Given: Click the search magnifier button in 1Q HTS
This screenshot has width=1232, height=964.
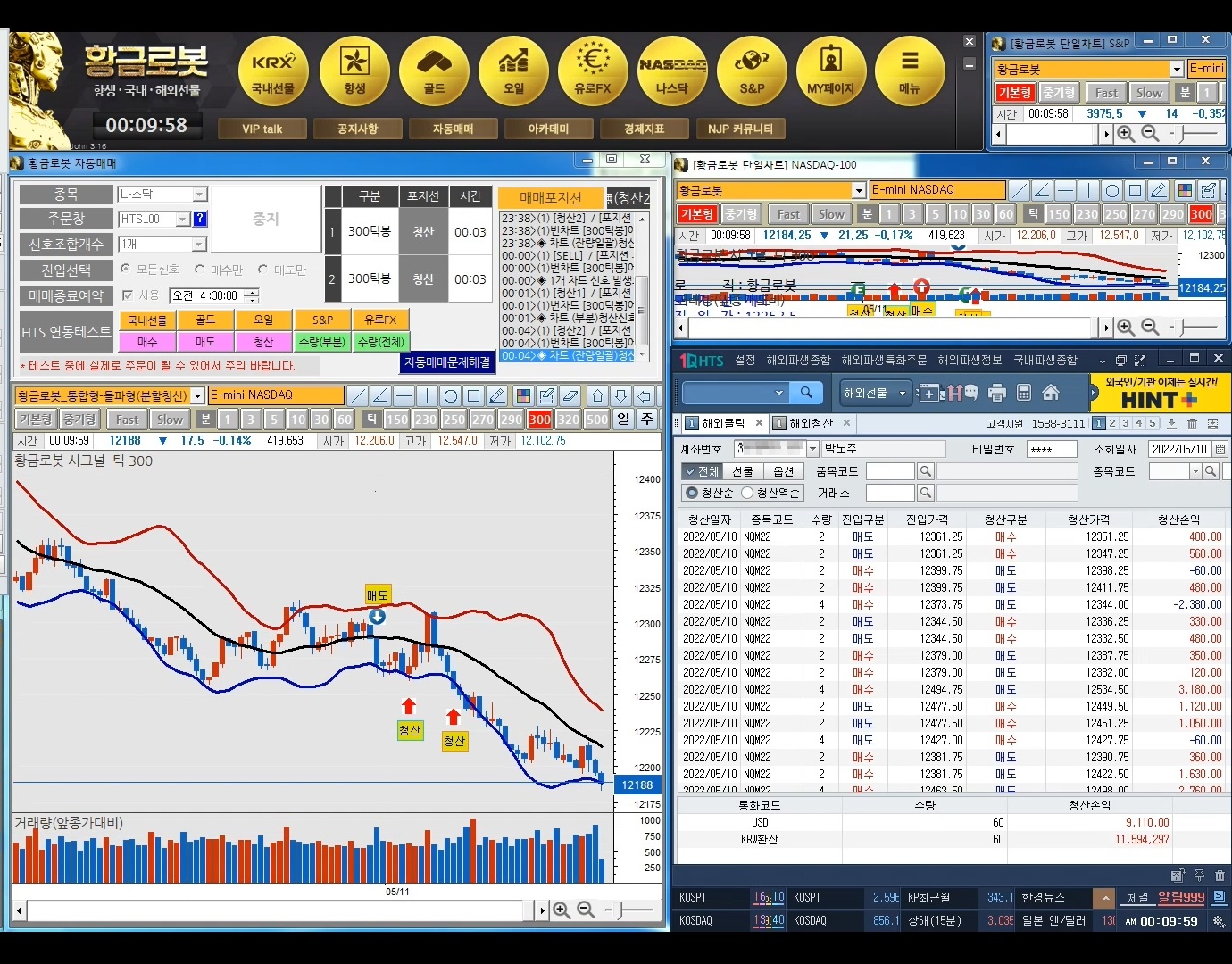Looking at the screenshot, I should [806, 393].
